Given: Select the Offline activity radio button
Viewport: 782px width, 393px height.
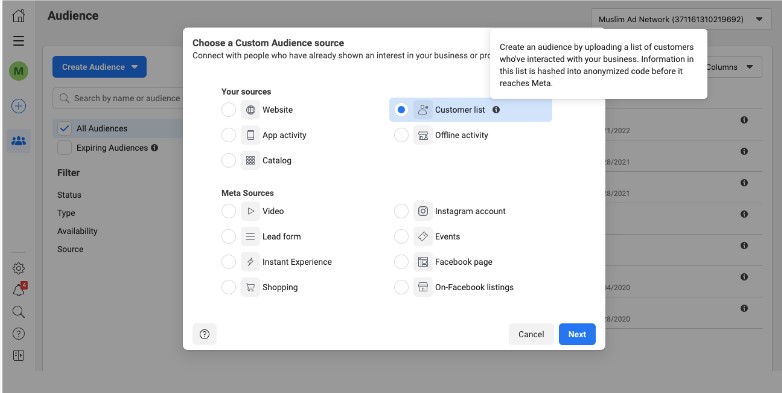Looking at the screenshot, I should [x=401, y=135].
